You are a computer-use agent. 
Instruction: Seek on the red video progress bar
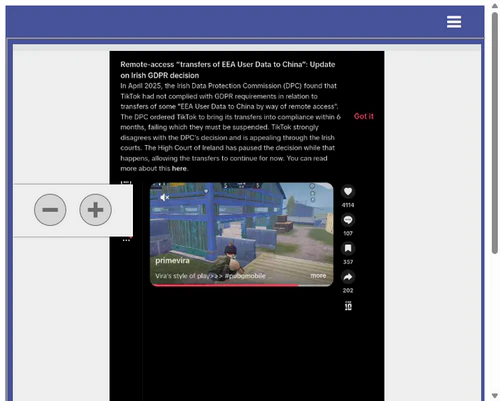coord(242,285)
